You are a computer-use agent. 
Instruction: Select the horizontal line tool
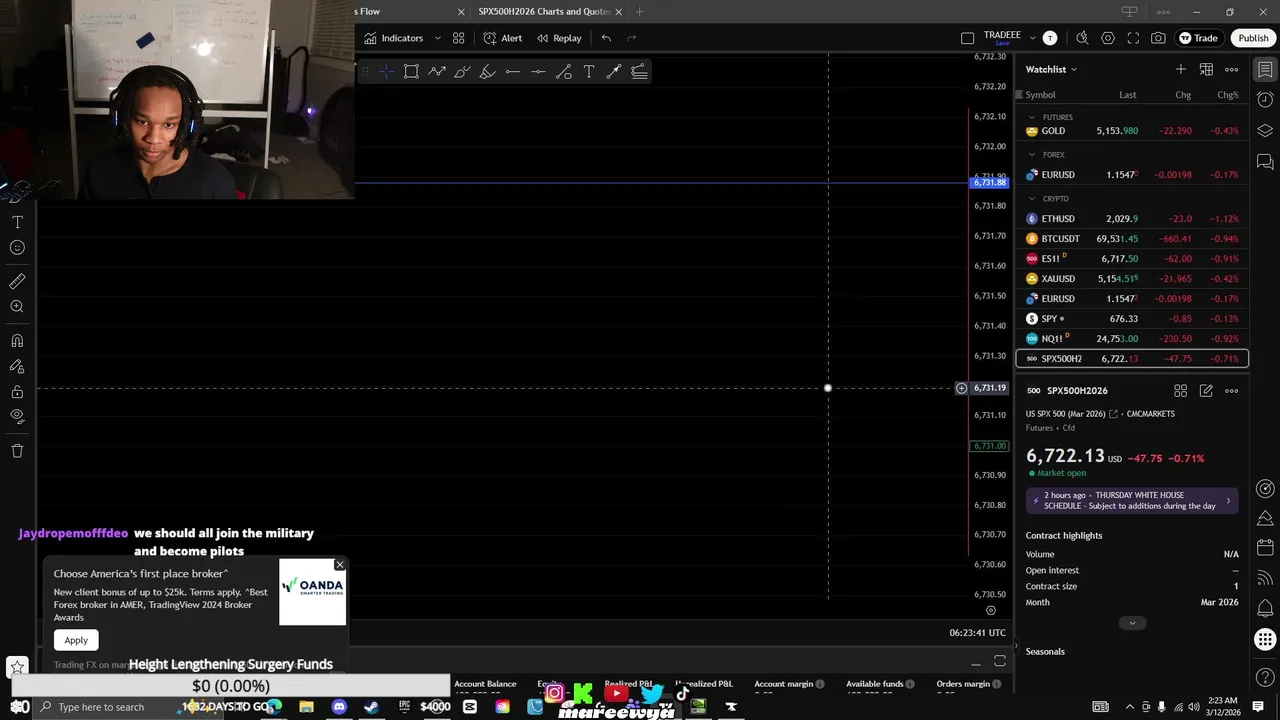click(538, 71)
